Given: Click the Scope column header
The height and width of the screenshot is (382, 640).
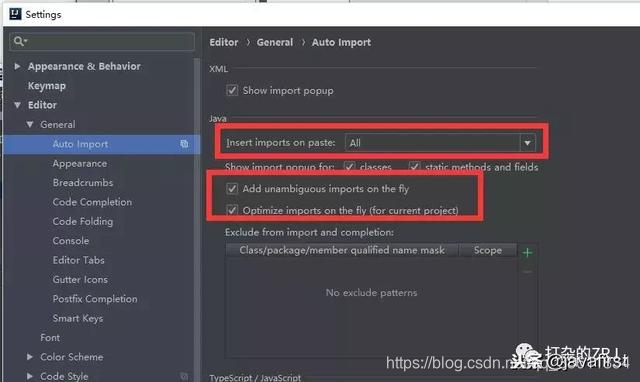Looking at the screenshot, I should [x=488, y=250].
